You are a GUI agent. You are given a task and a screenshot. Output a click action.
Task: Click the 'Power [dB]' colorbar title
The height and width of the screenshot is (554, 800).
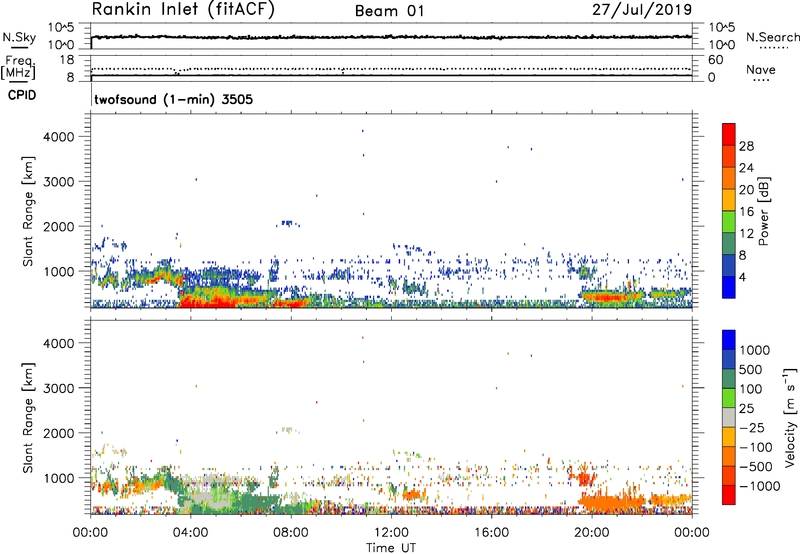pos(763,211)
